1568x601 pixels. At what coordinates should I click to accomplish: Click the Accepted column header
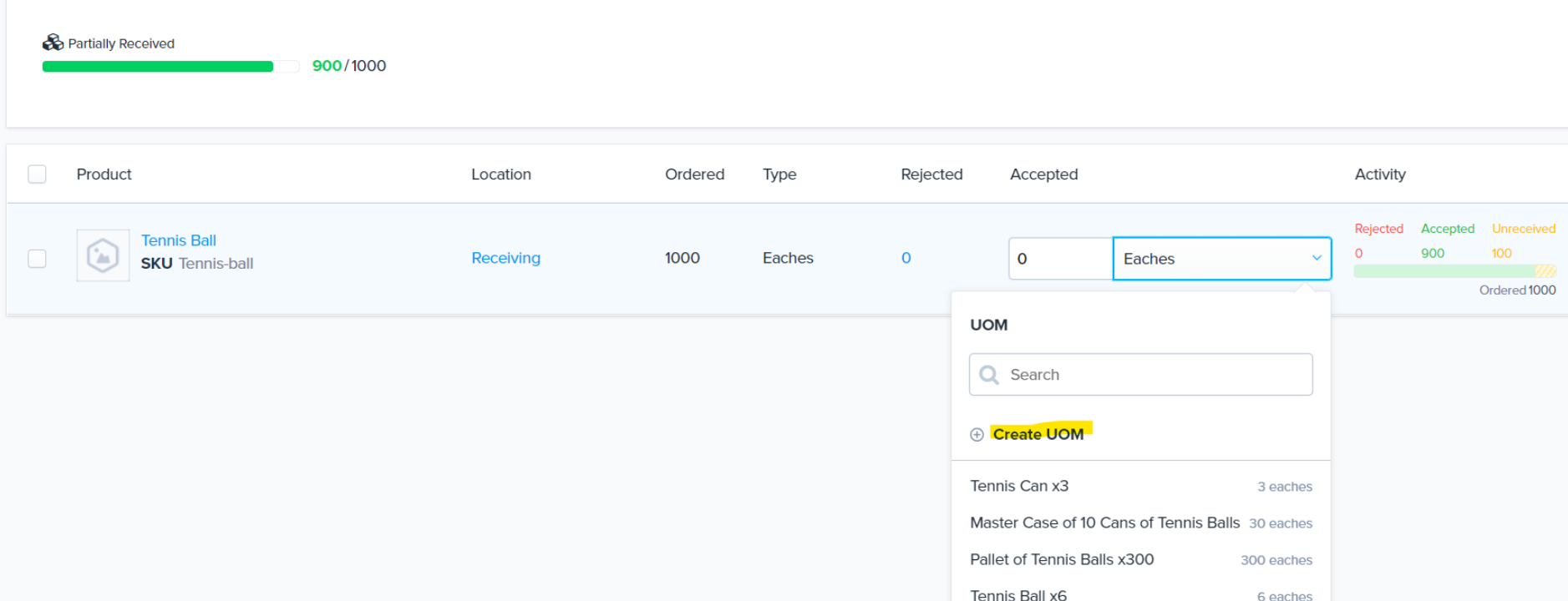click(x=1044, y=174)
